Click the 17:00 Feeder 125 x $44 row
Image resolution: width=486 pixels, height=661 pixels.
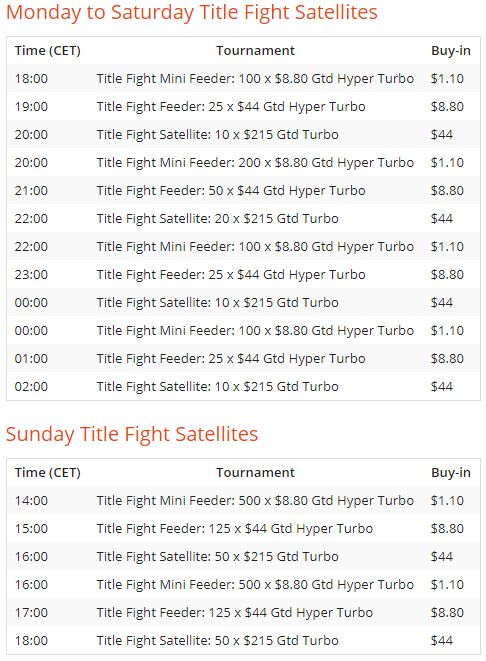point(243,613)
